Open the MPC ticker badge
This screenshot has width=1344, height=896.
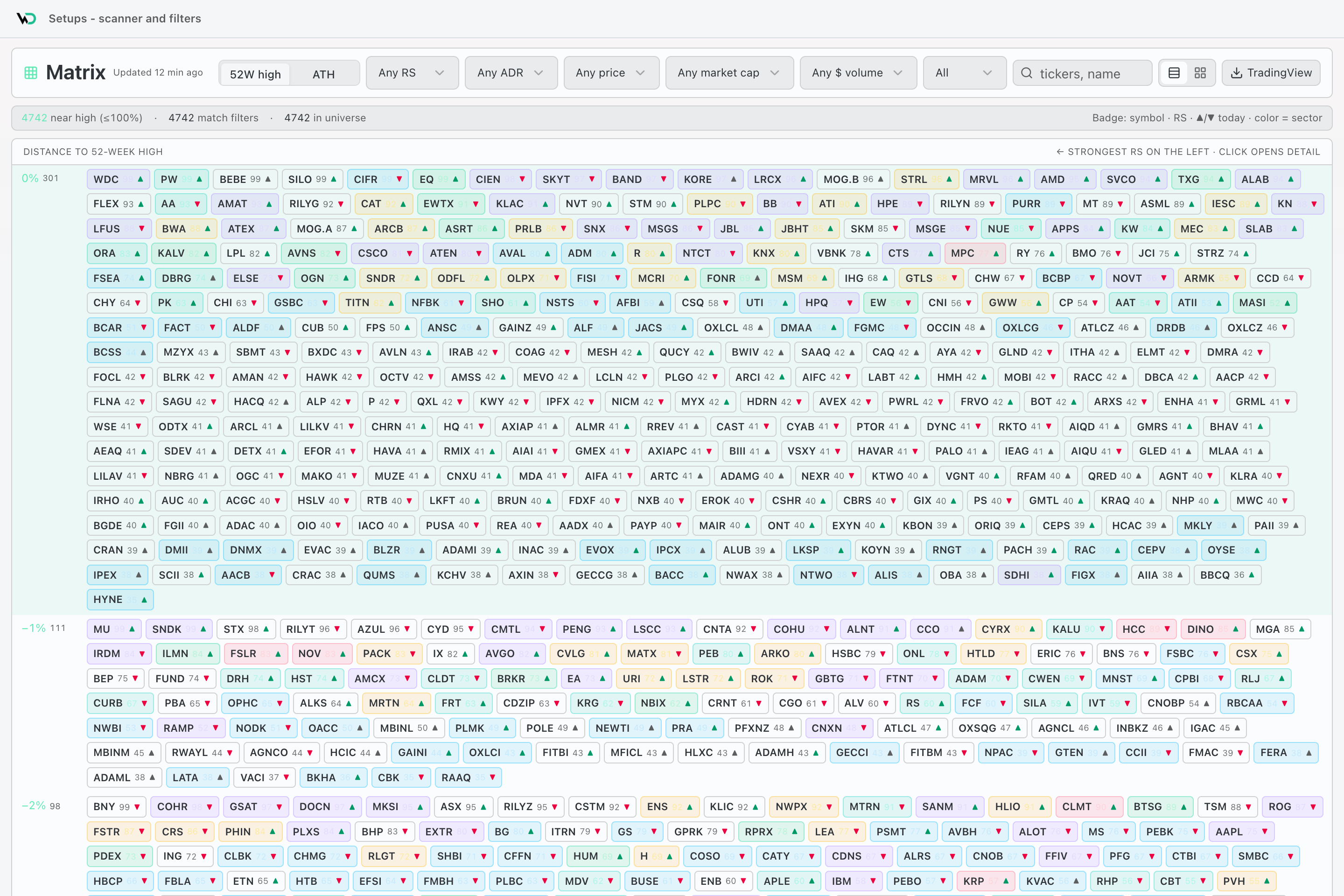(975, 253)
